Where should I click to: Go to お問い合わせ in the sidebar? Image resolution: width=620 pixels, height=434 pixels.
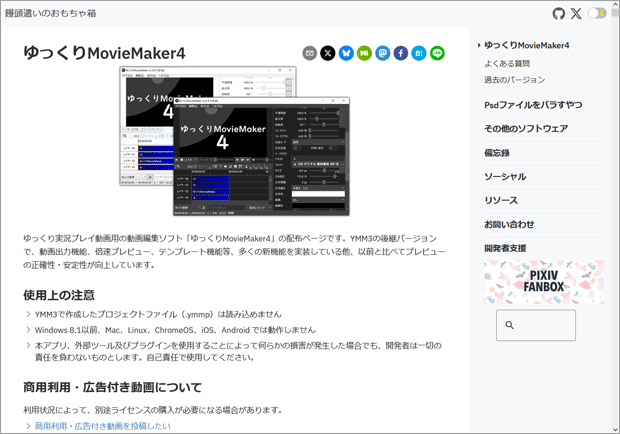point(509,225)
